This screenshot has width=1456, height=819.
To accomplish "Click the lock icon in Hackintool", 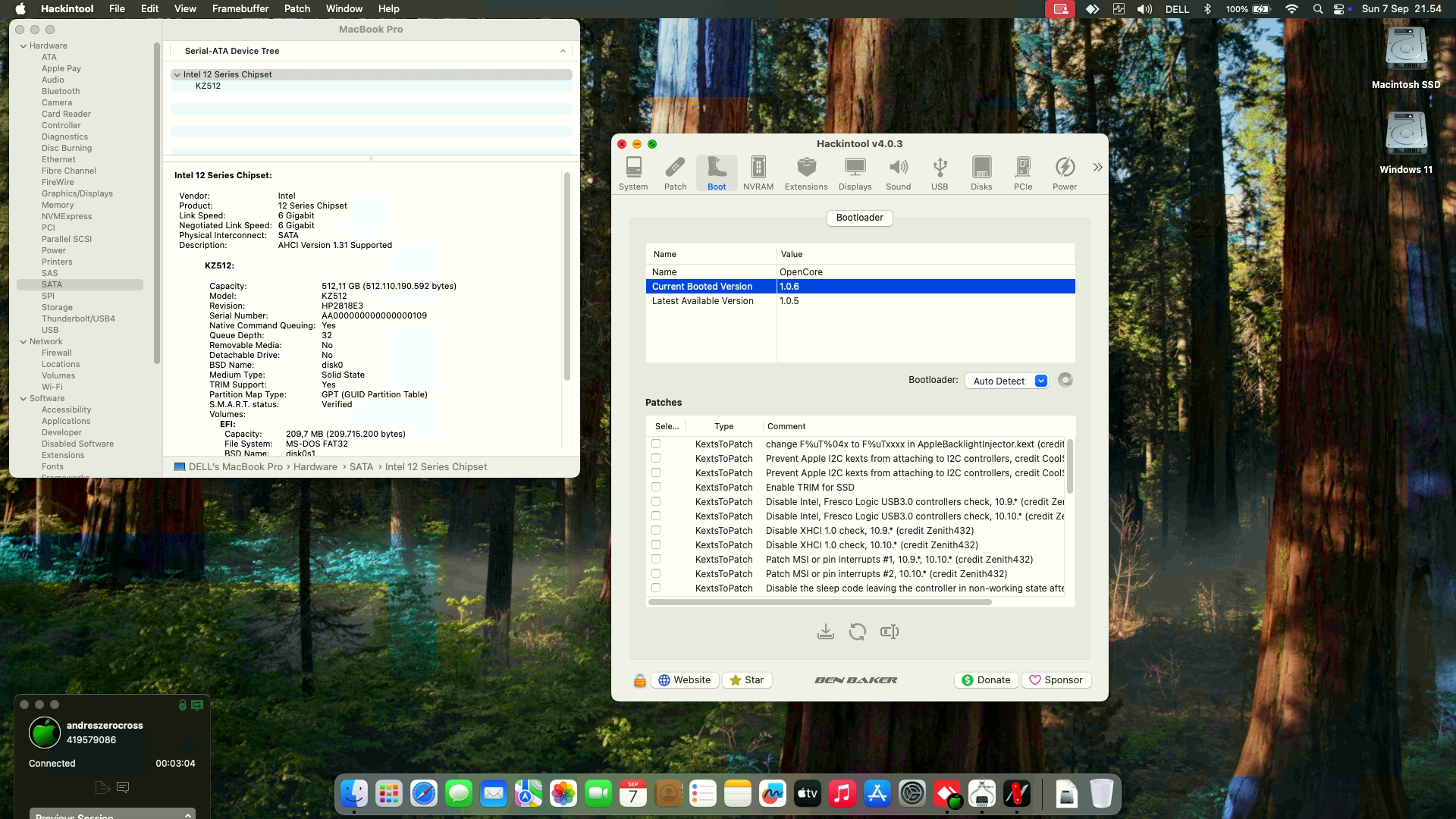I will [x=640, y=680].
